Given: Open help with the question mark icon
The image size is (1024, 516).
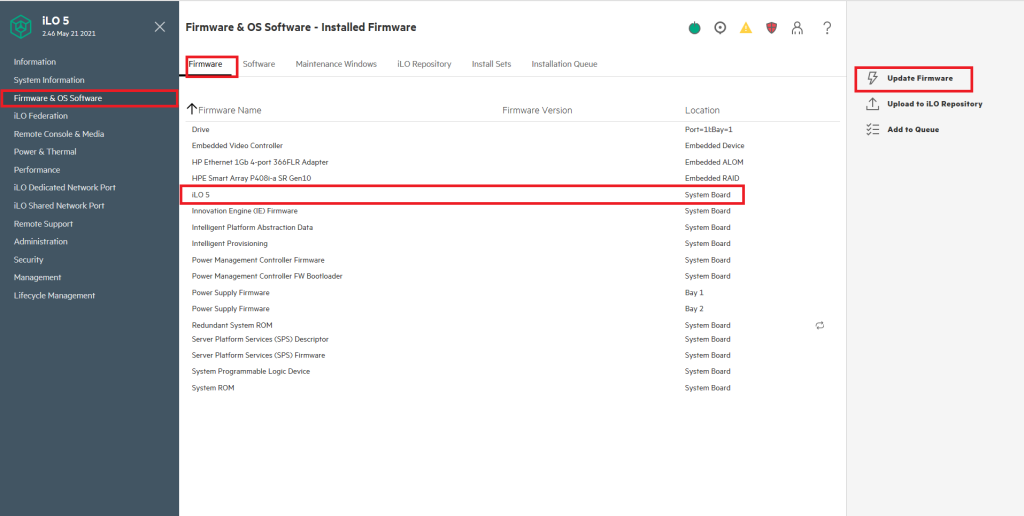Looking at the screenshot, I should [x=827, y=27].
